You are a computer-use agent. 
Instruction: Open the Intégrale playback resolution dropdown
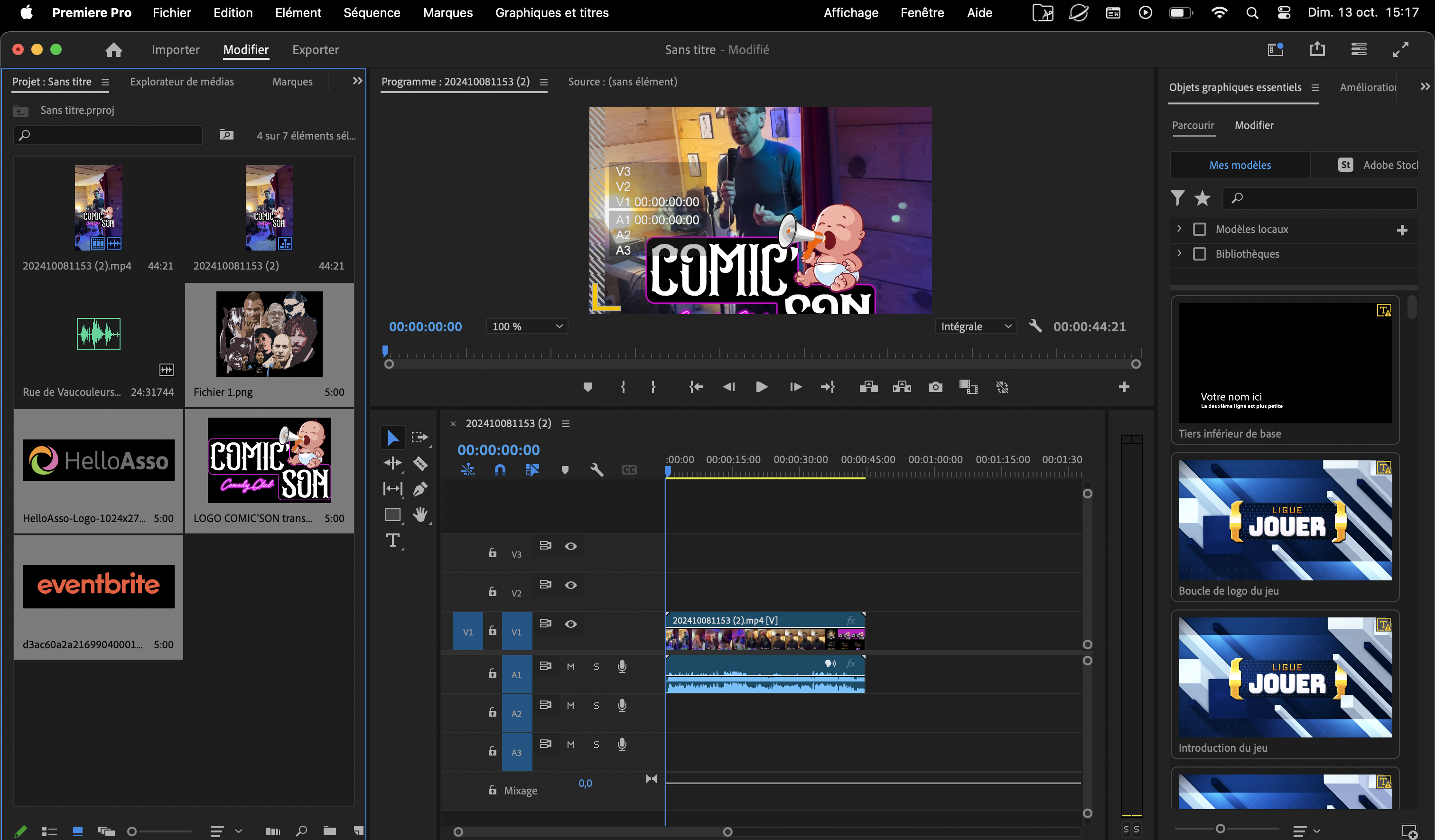tap(976, 326)
